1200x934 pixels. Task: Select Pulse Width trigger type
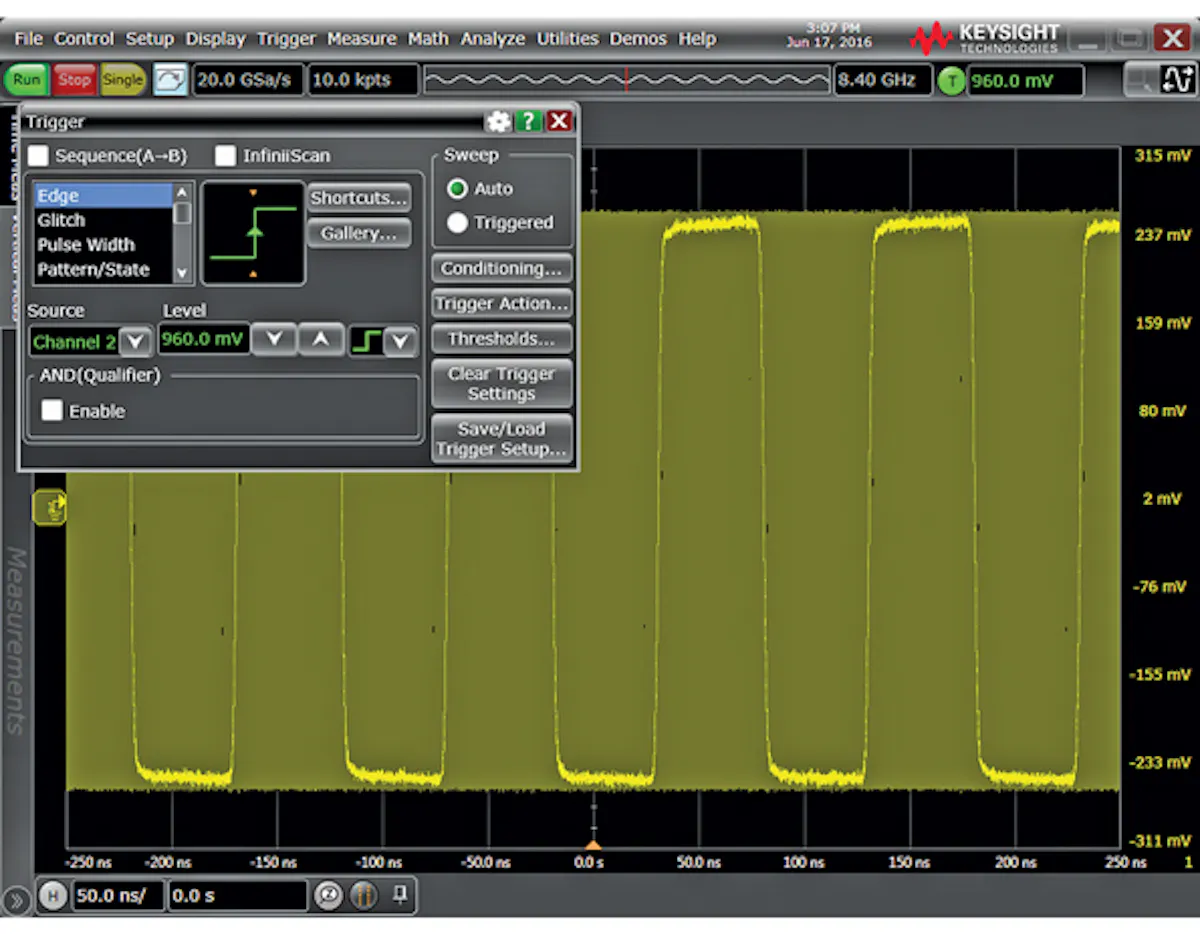point(103,245)
